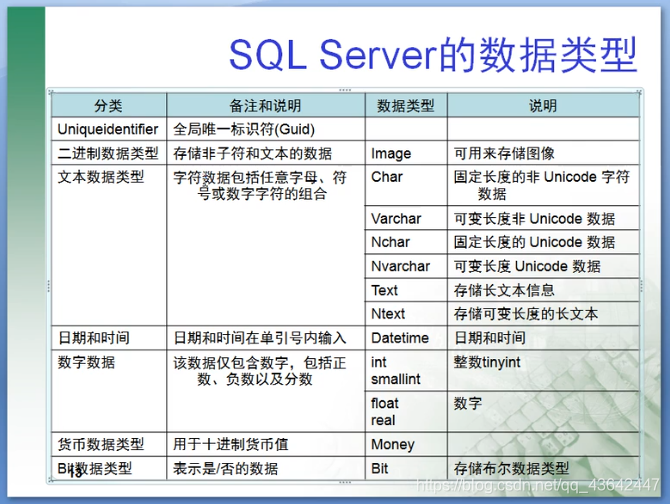This screenshot has width=670, height=504.
Task: Click the "该数据仅包含数字" description cell
Action: point(266,391)
